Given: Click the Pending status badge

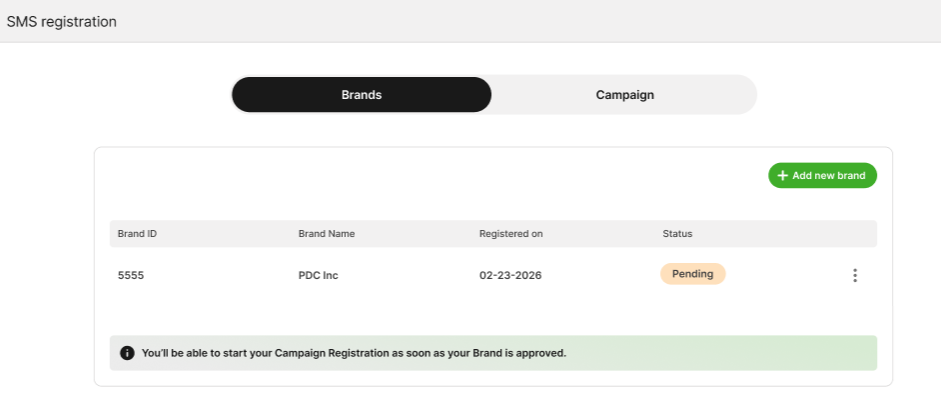Looking at the screenshot, I should 692,274.
